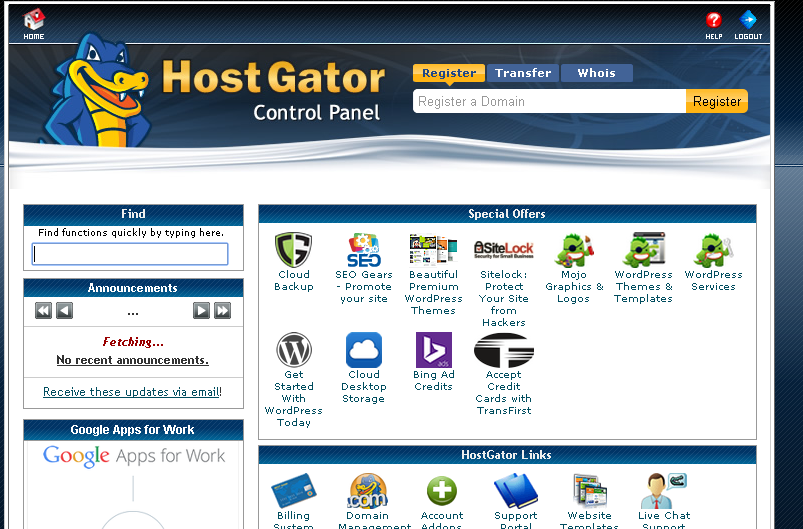This screenshot has height=529, width=803.
Task: Open Bing Ad Credits icon
Action: [433, 350]
